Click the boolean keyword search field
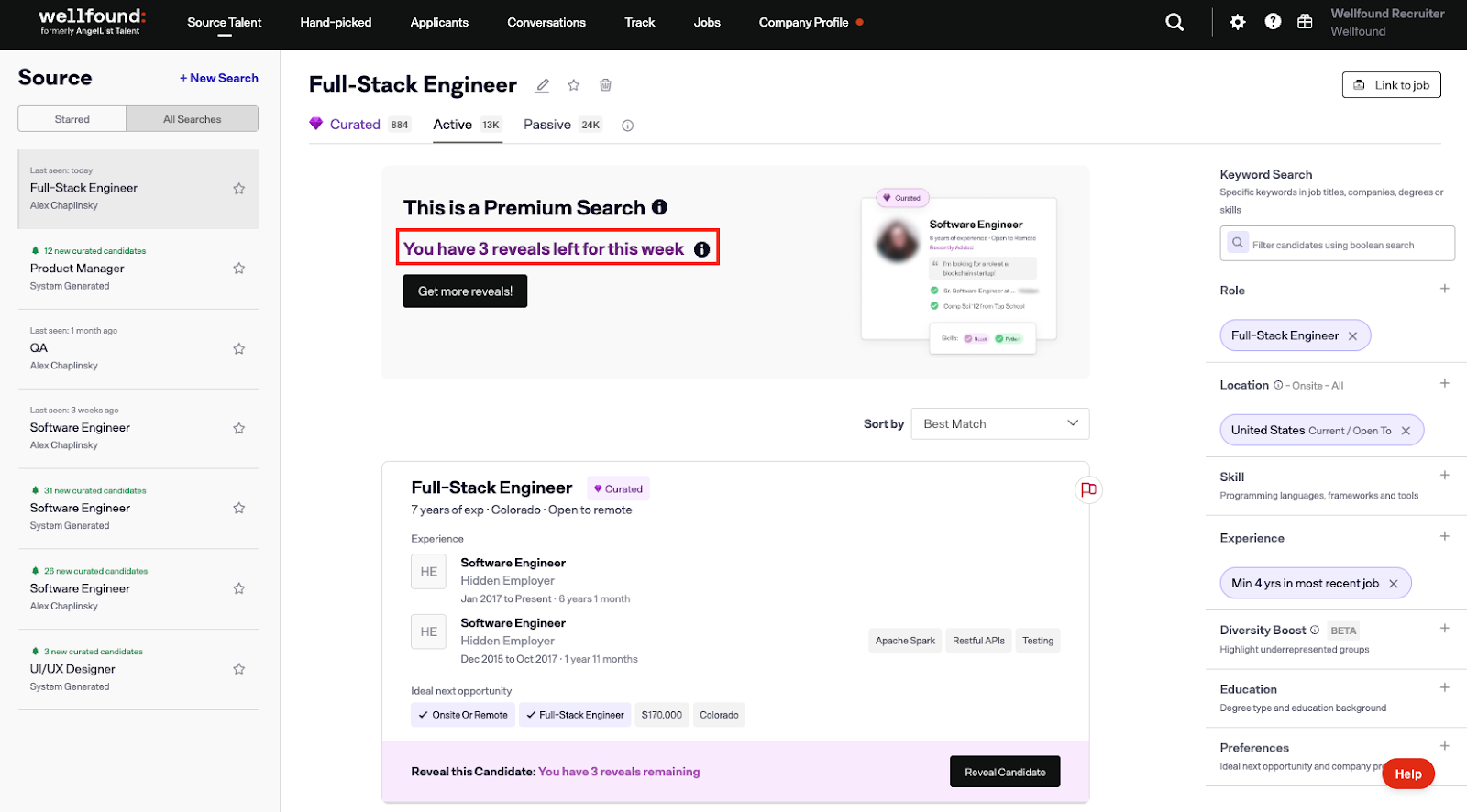This screenshot has width=1467, height=812. point(1343,245)
